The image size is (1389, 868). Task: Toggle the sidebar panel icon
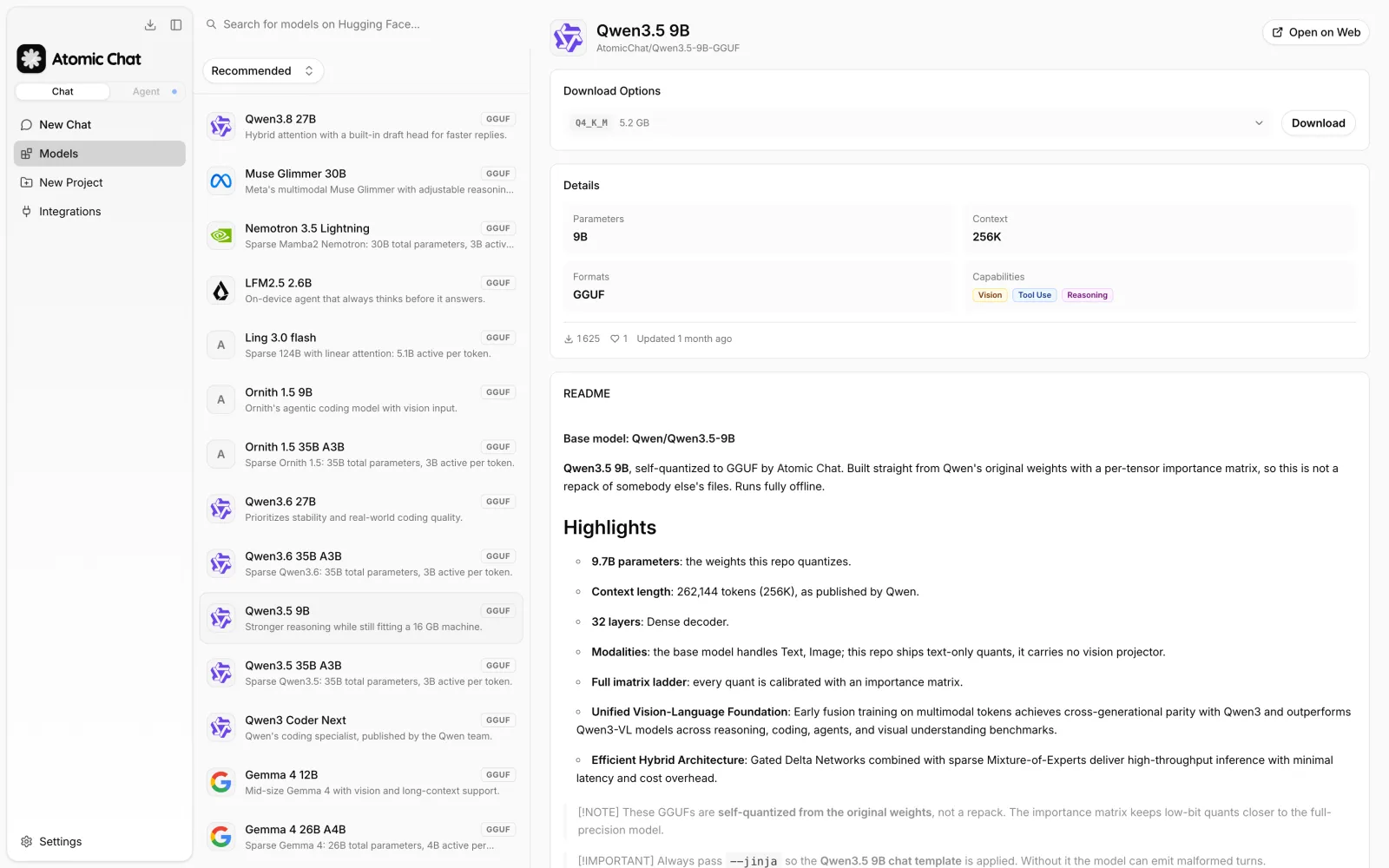pyautogui.click(x=176, y=25)
